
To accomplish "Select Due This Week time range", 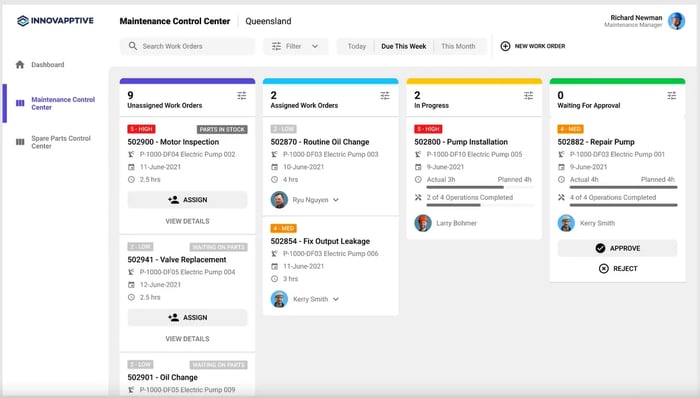I will coord(404,46).
